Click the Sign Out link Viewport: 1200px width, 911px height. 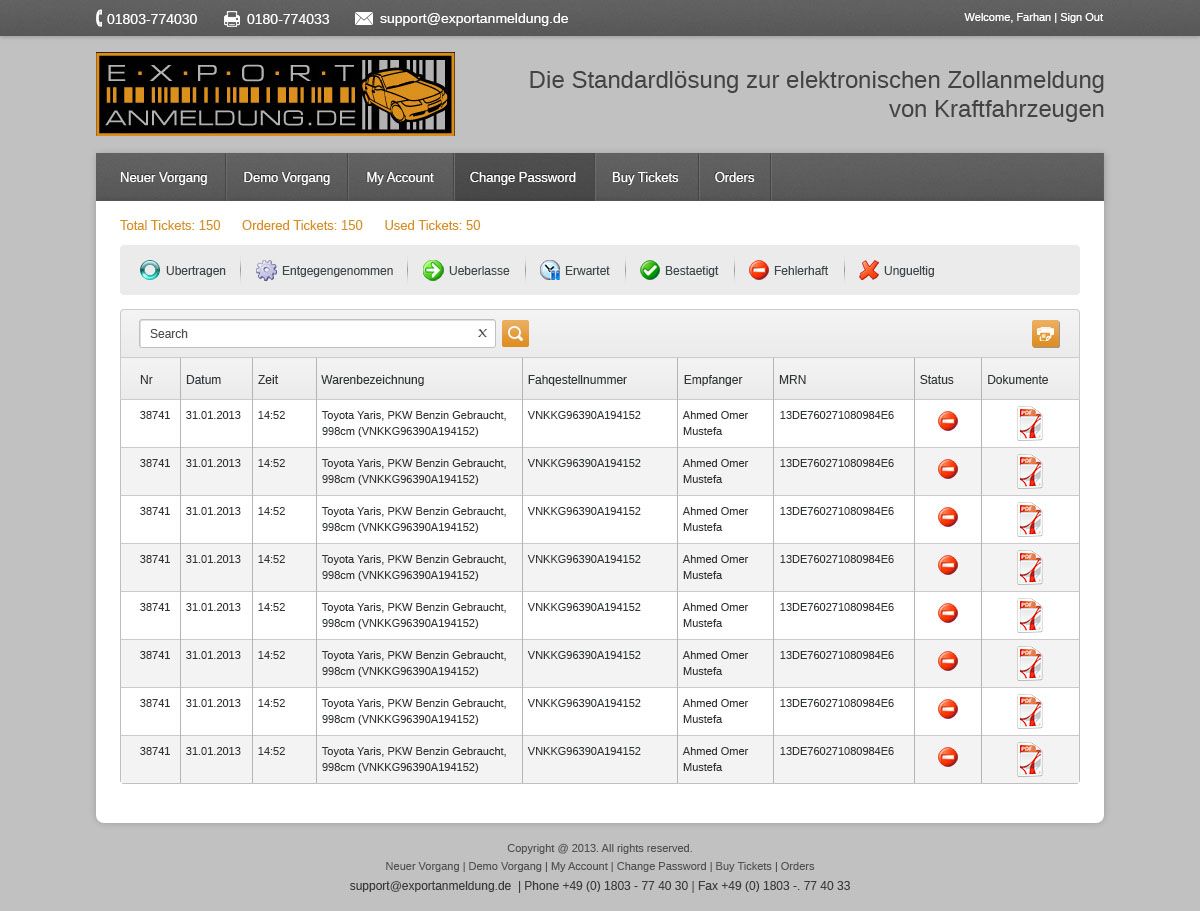coord(1081,17)
